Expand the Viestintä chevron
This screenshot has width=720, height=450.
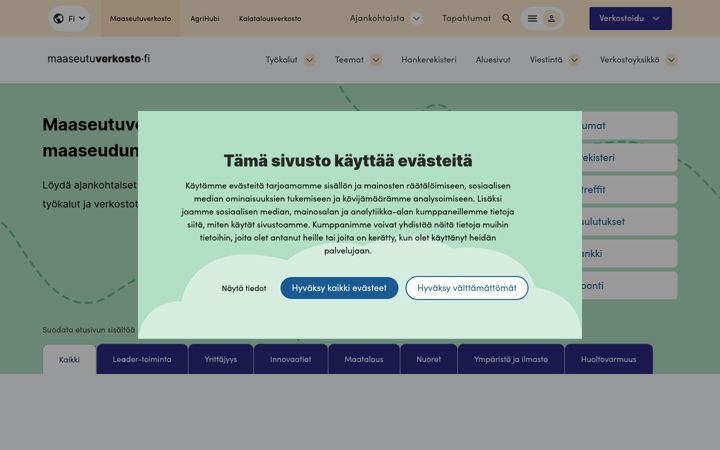coord(574,60)
